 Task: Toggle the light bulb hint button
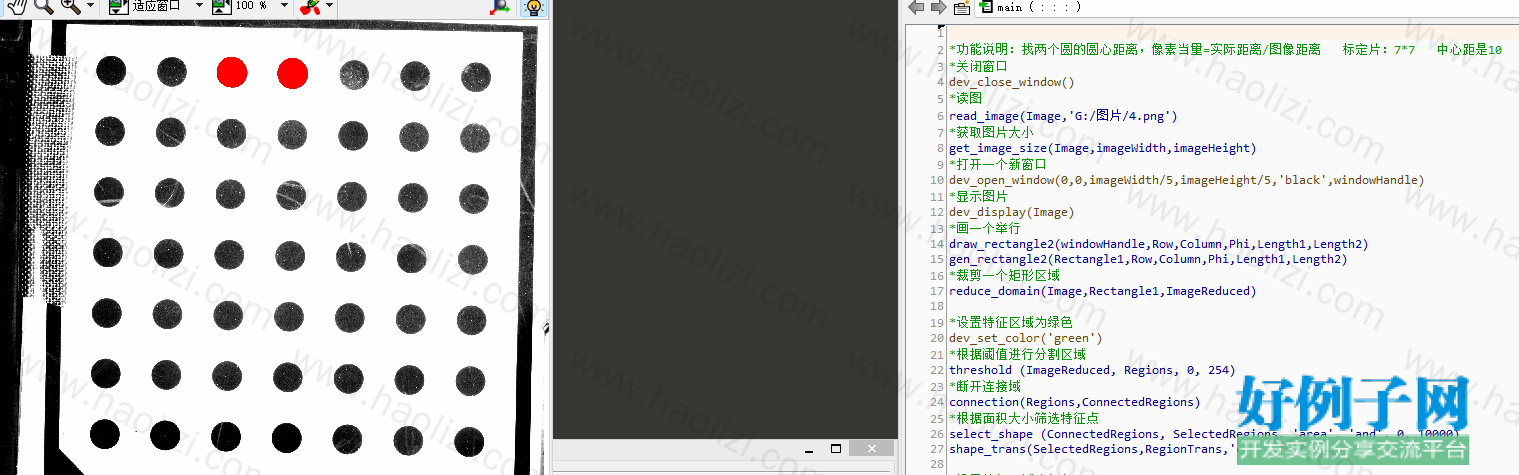coord(533,7)
